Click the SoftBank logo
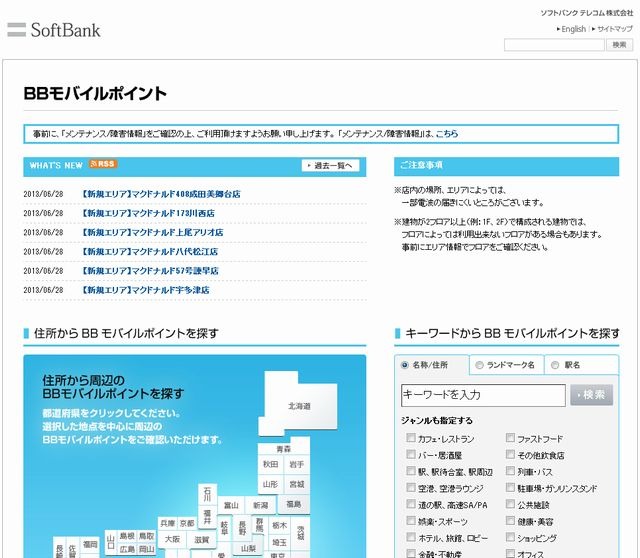The width and height of the screenshot is (640, 558). coord(54,30)
